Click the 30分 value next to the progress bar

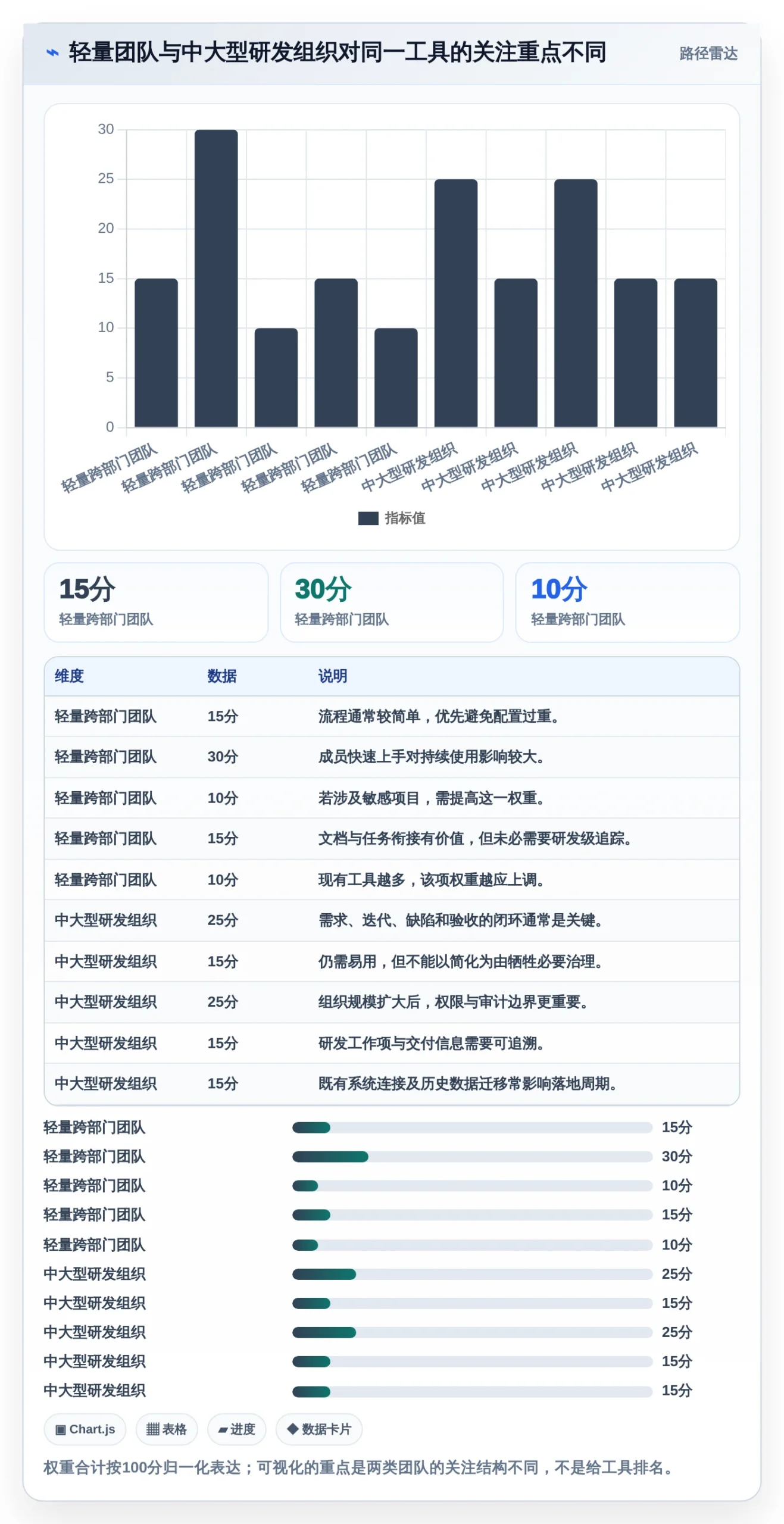[x=677, y=1156]
